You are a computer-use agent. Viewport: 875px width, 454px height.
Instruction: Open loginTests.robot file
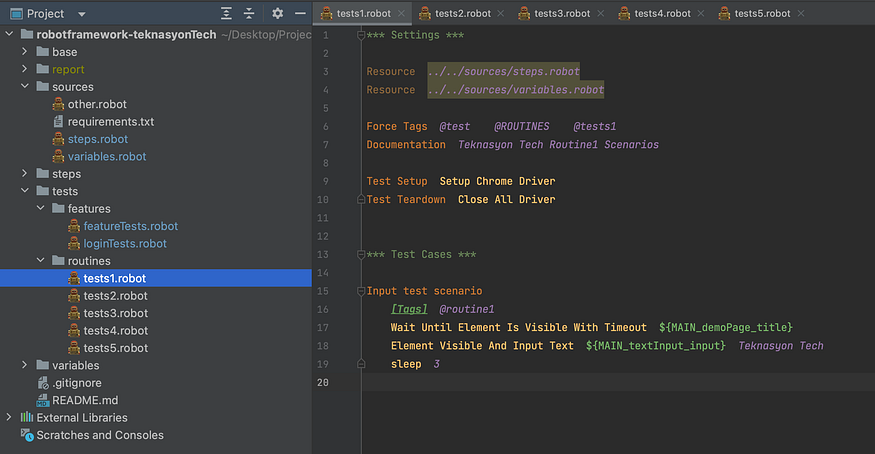pyautogui.click(x=125, y=244)
